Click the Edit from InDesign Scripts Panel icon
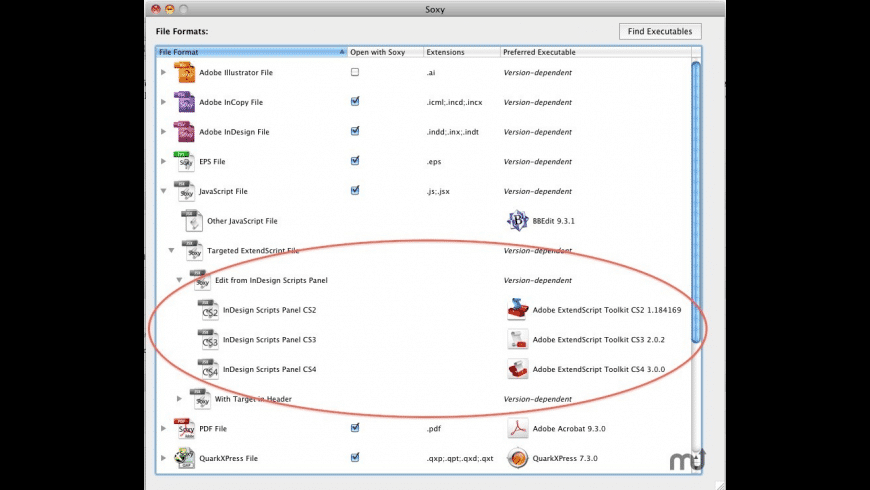The image size is (870, 490). point(200,280)
